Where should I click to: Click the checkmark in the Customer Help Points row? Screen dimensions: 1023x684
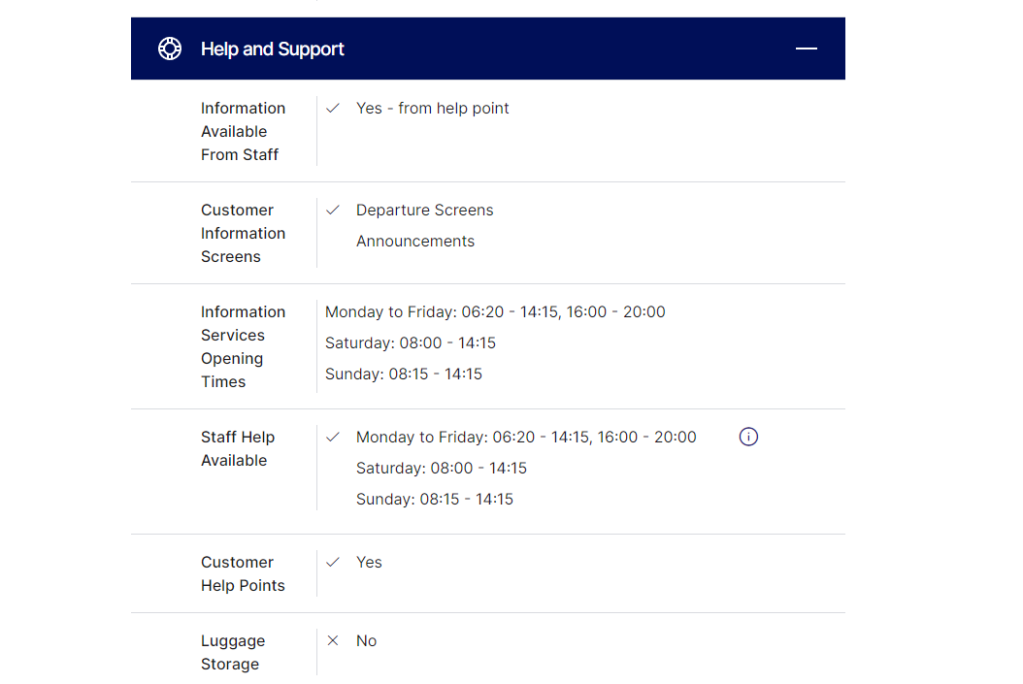tap(333, 562)
